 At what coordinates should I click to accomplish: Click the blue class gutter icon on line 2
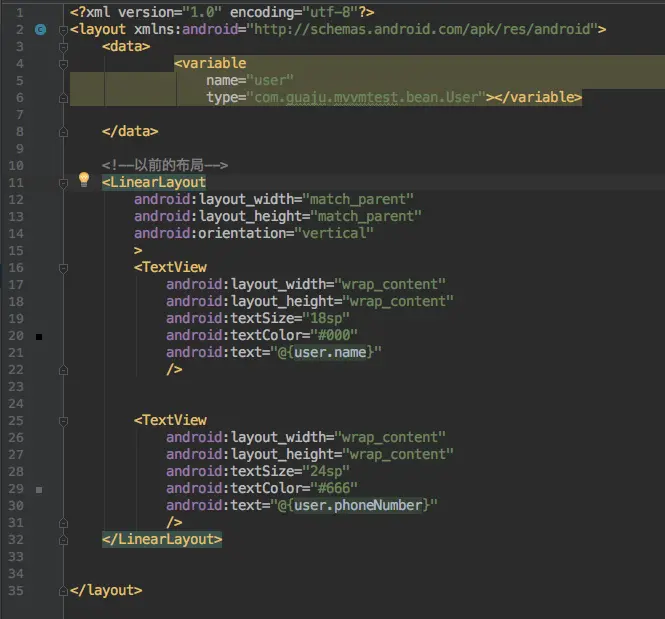tap(40, 29)
